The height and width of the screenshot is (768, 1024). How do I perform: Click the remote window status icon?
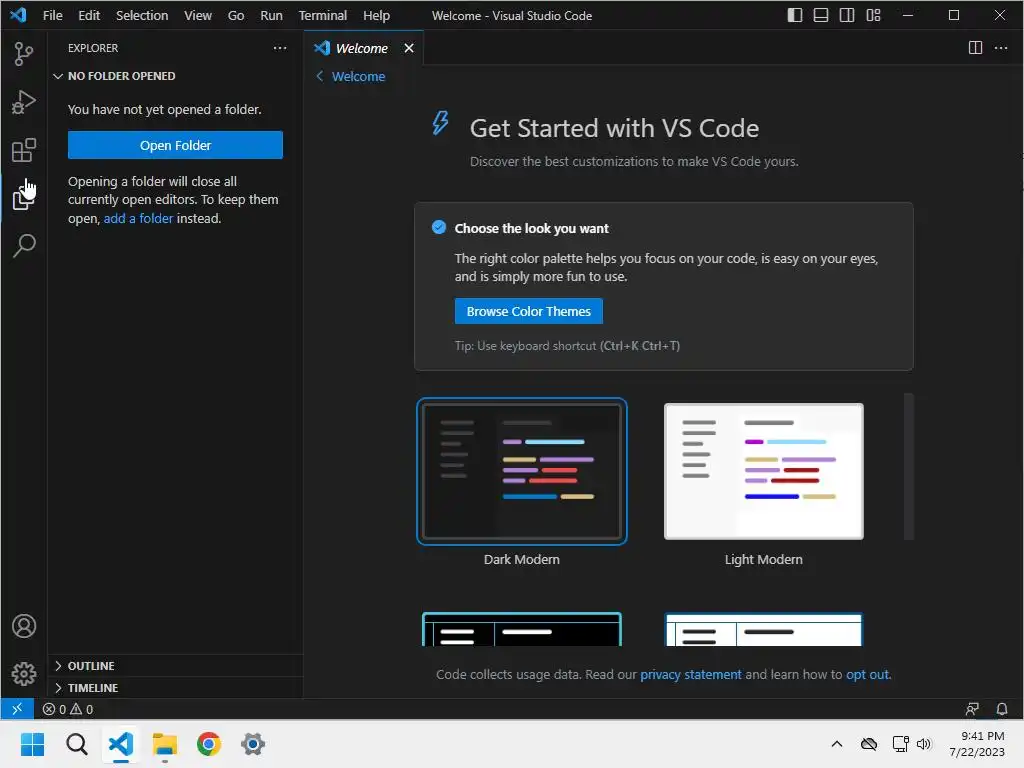[x=17, y=709]
